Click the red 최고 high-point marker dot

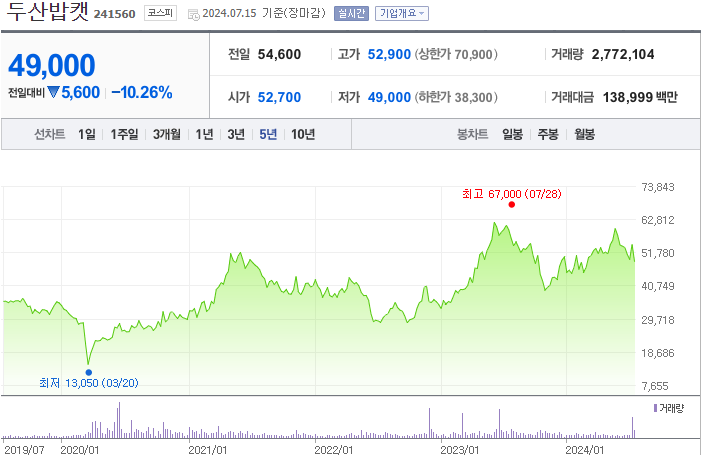tap(511, 205)
